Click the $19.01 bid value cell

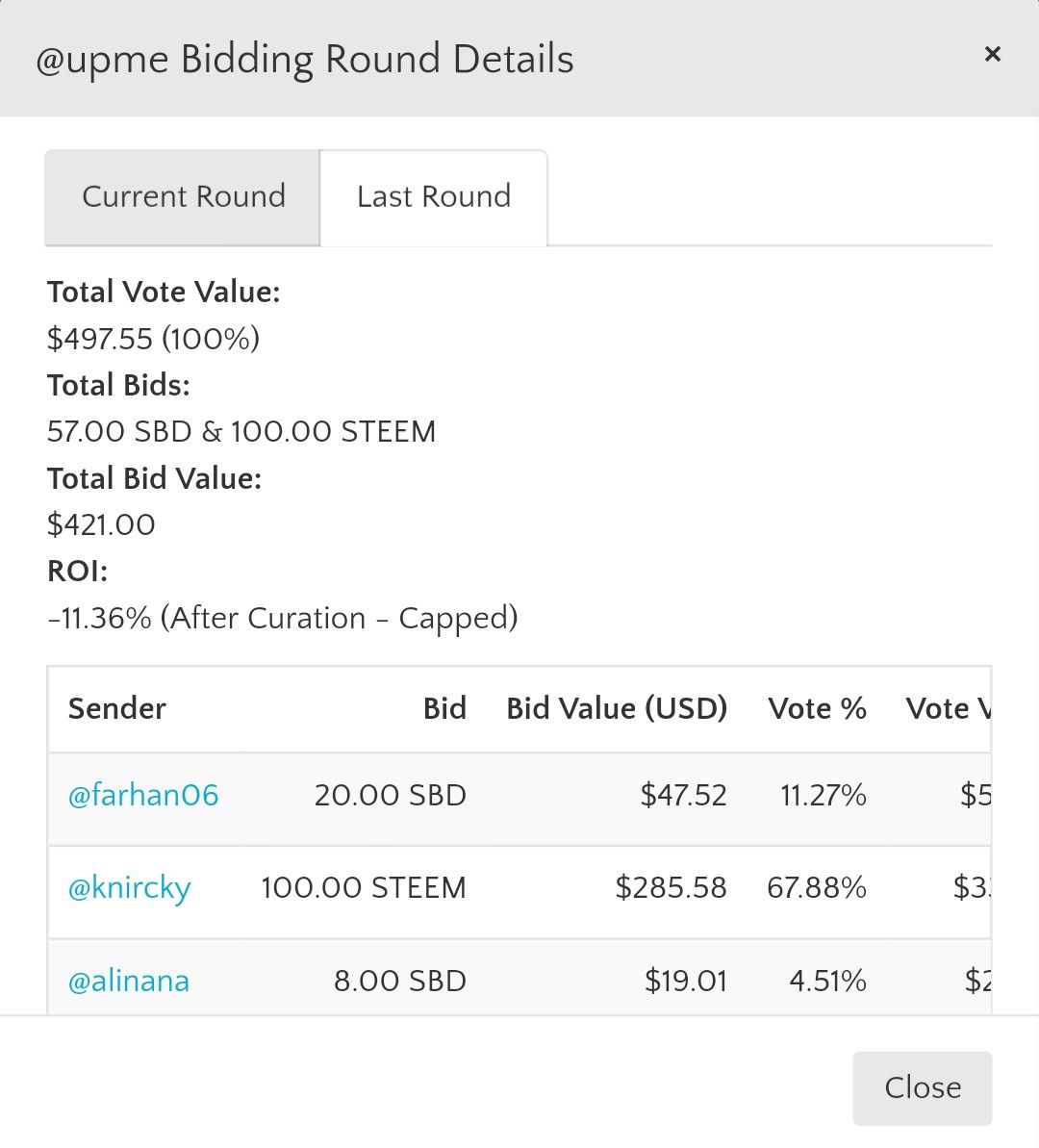685,982
